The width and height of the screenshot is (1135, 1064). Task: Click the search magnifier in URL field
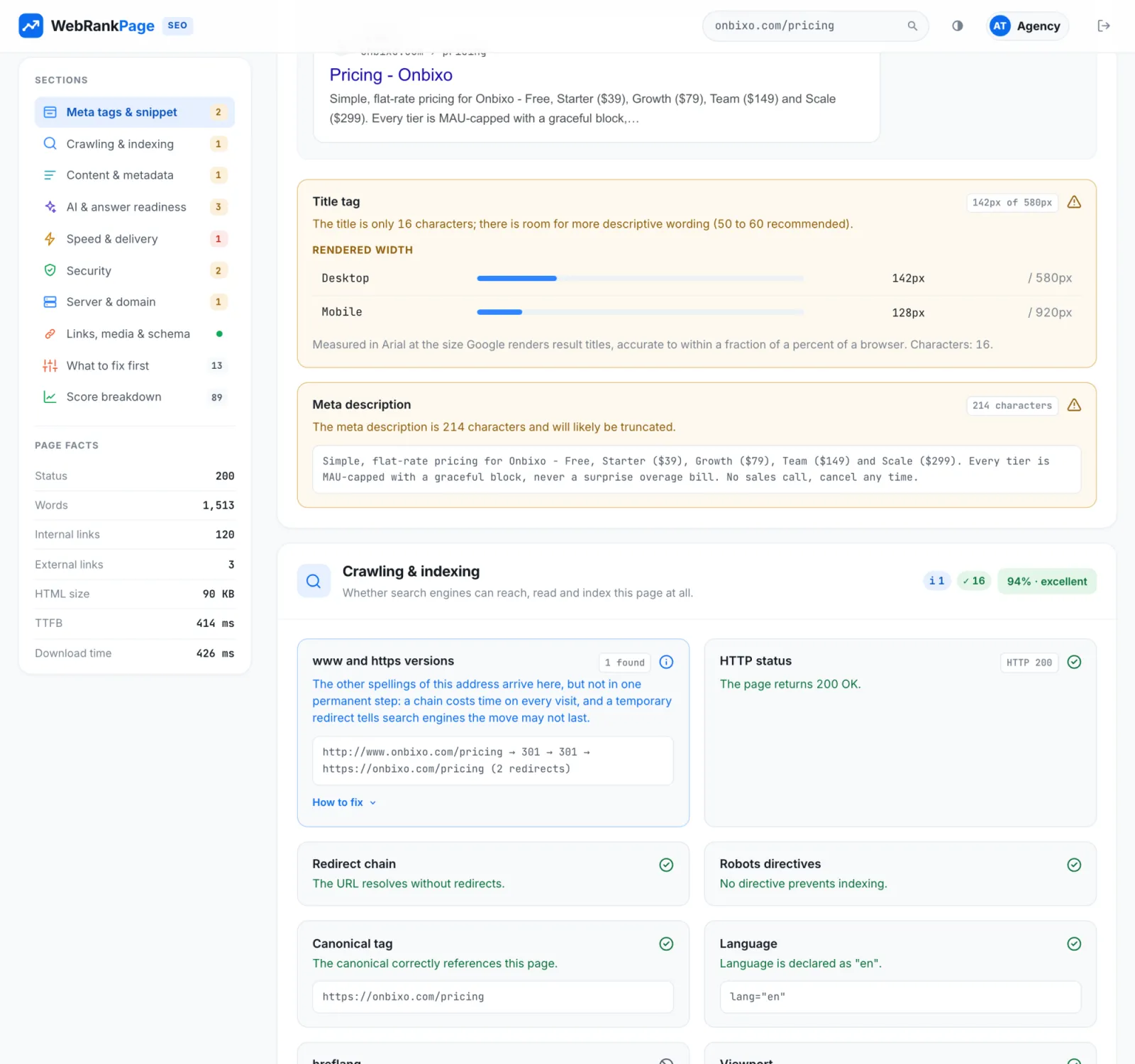[x=912, y=26]
